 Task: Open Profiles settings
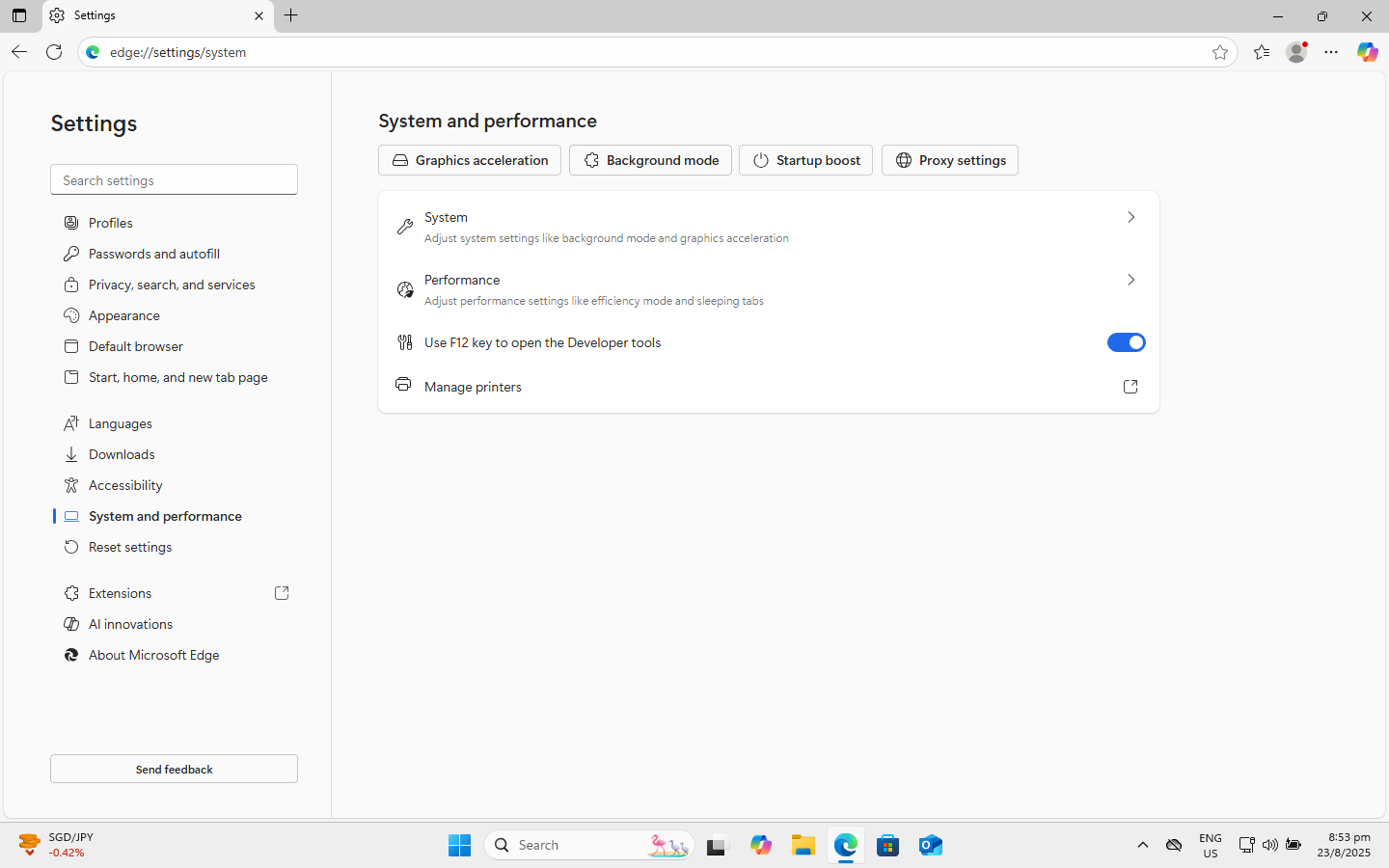point(174,223)
